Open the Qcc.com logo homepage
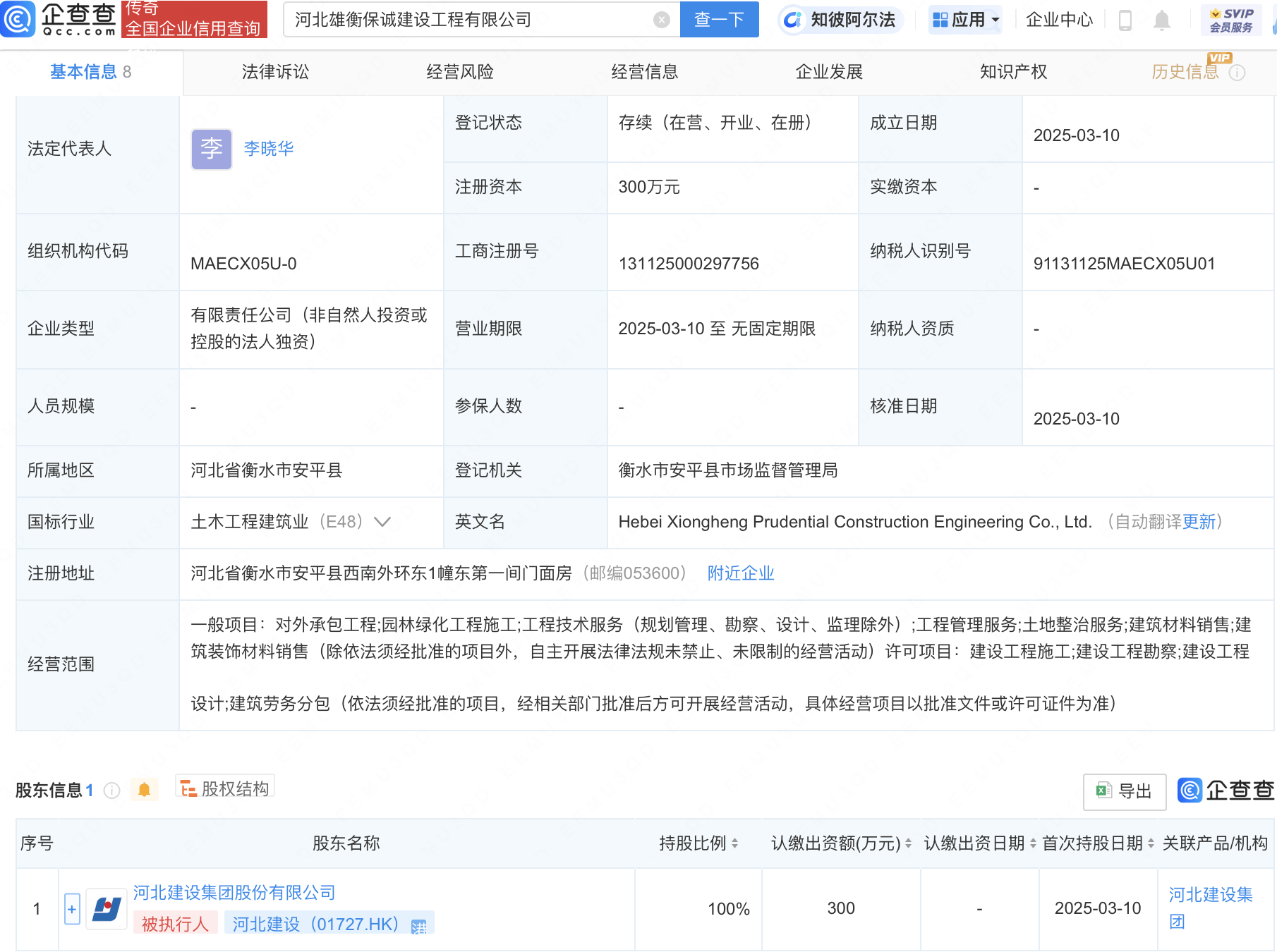 click(59, 19)
